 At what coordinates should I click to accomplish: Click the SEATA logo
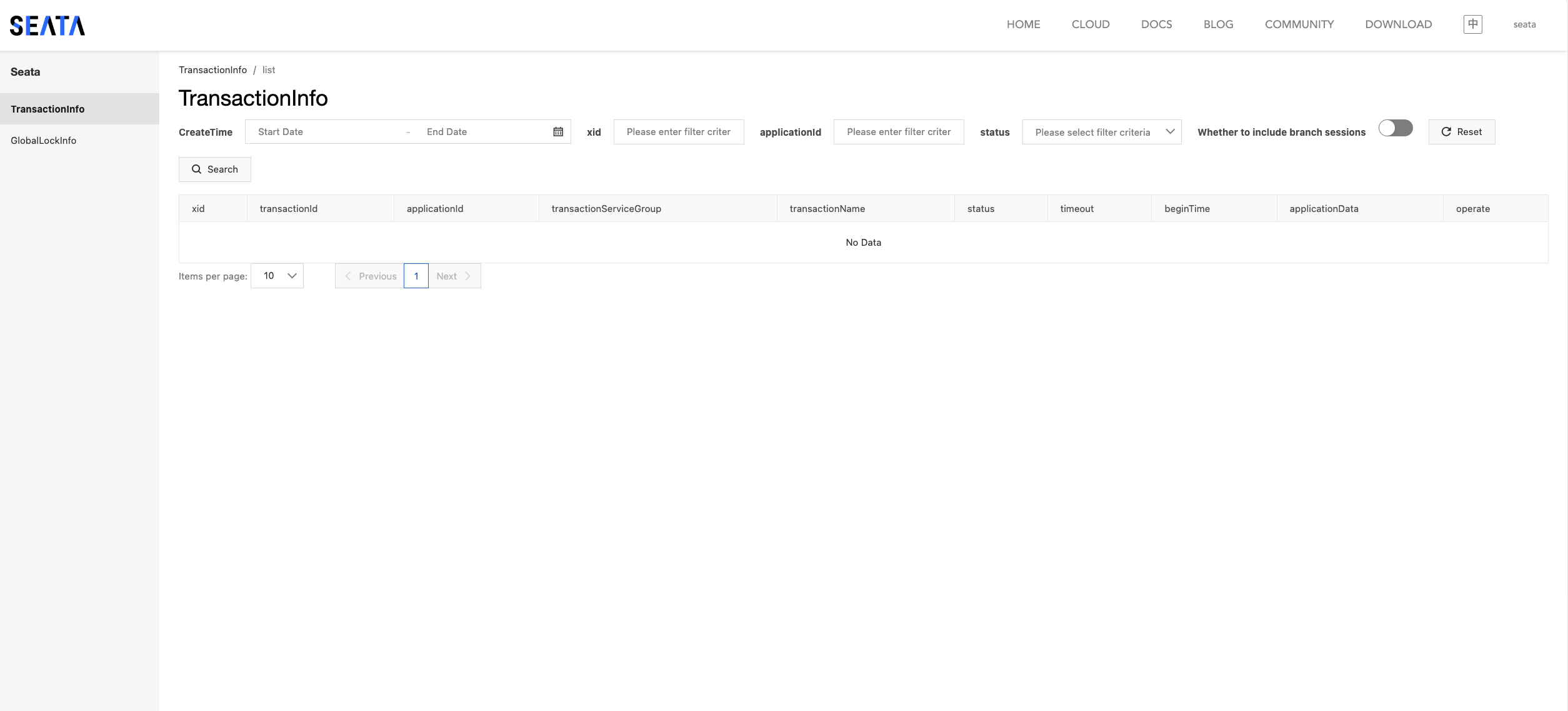(x=47, y=26)
